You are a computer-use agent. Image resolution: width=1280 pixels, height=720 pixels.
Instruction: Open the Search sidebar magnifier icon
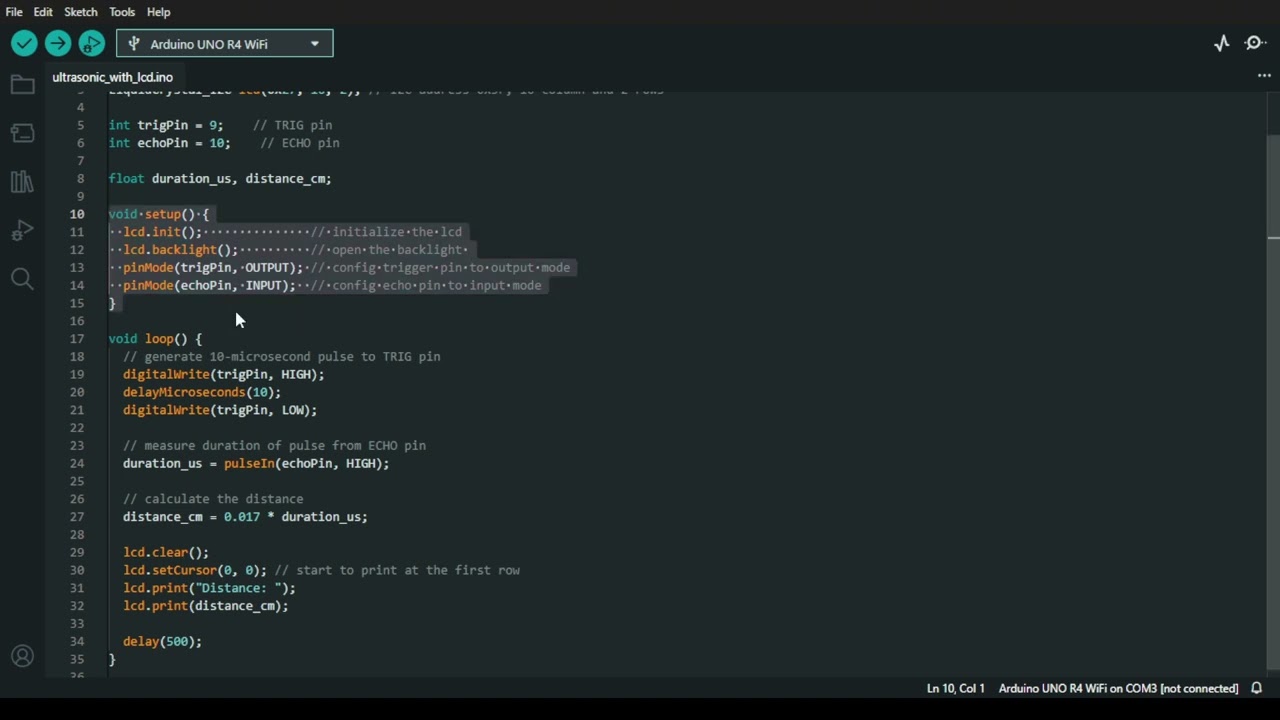click(x=22, y=278)
